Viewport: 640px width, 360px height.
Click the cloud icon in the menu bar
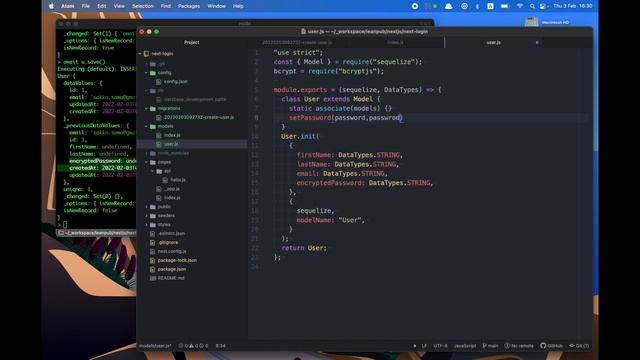[x=448, y=6]
